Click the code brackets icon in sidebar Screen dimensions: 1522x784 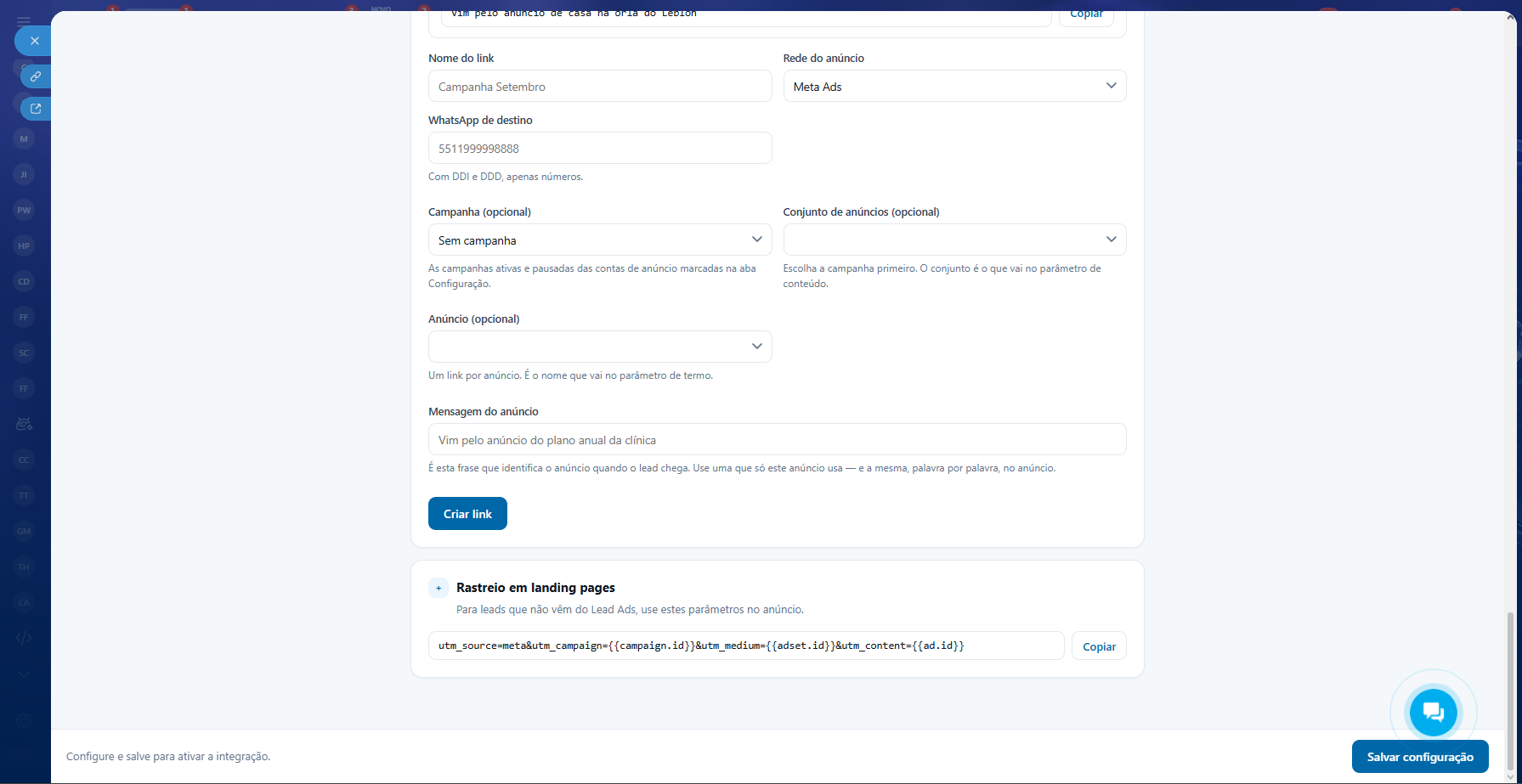[24, 638]
